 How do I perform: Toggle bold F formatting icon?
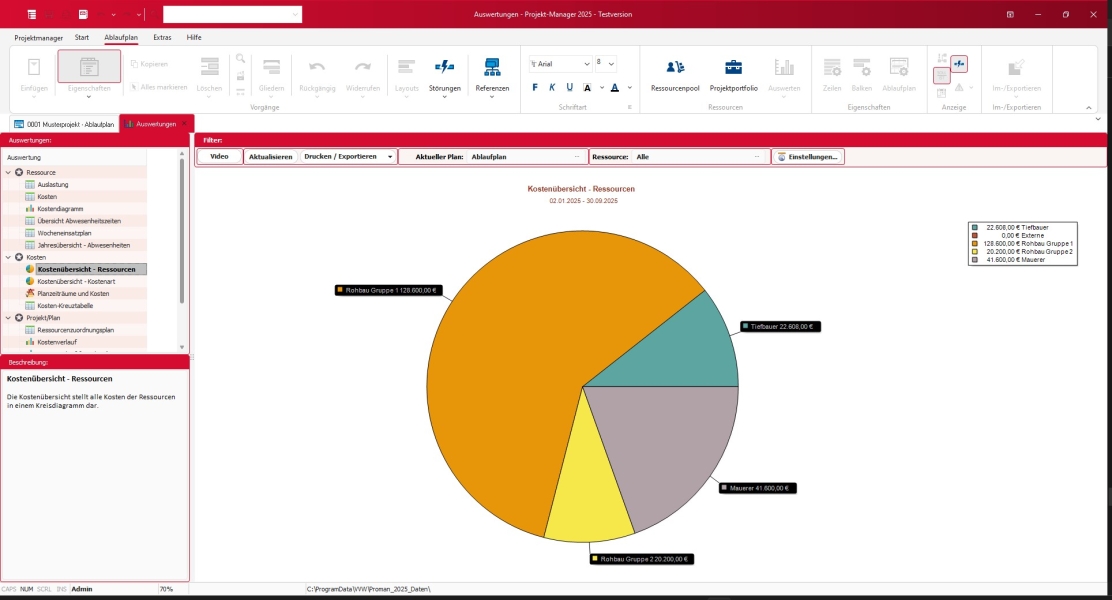coord(535,87)
